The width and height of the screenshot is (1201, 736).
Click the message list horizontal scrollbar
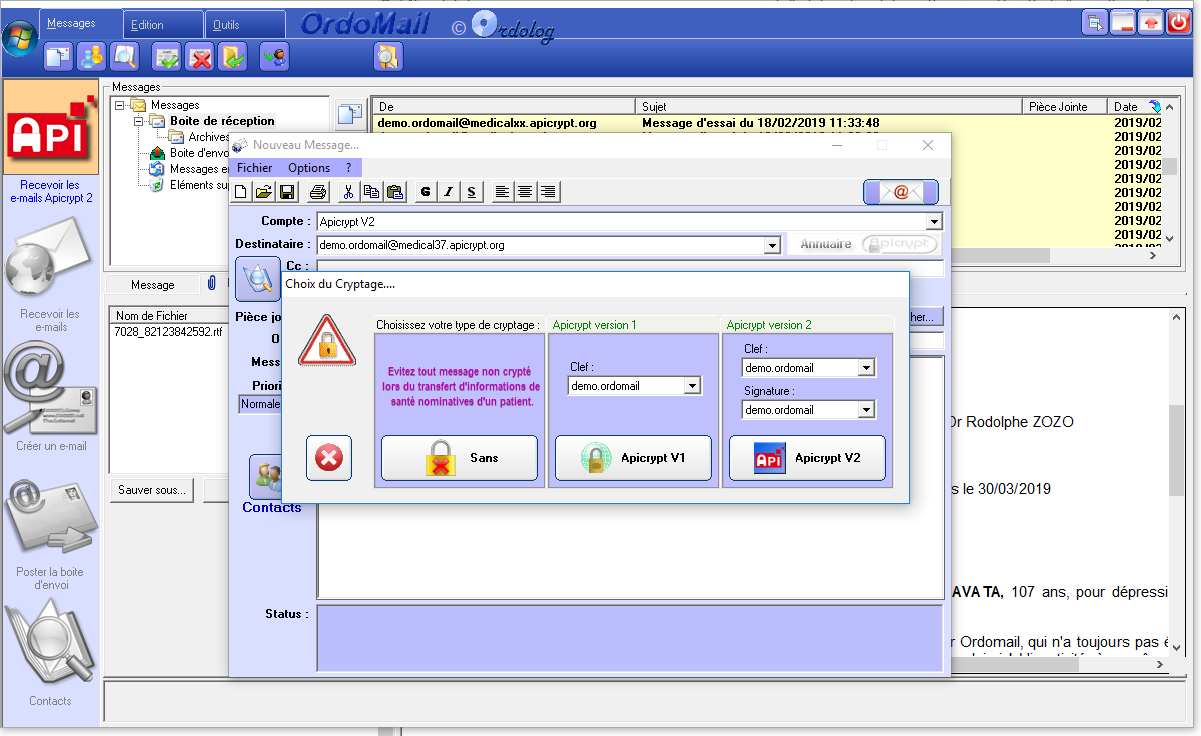pyautogui.click(x=760, y=256)
